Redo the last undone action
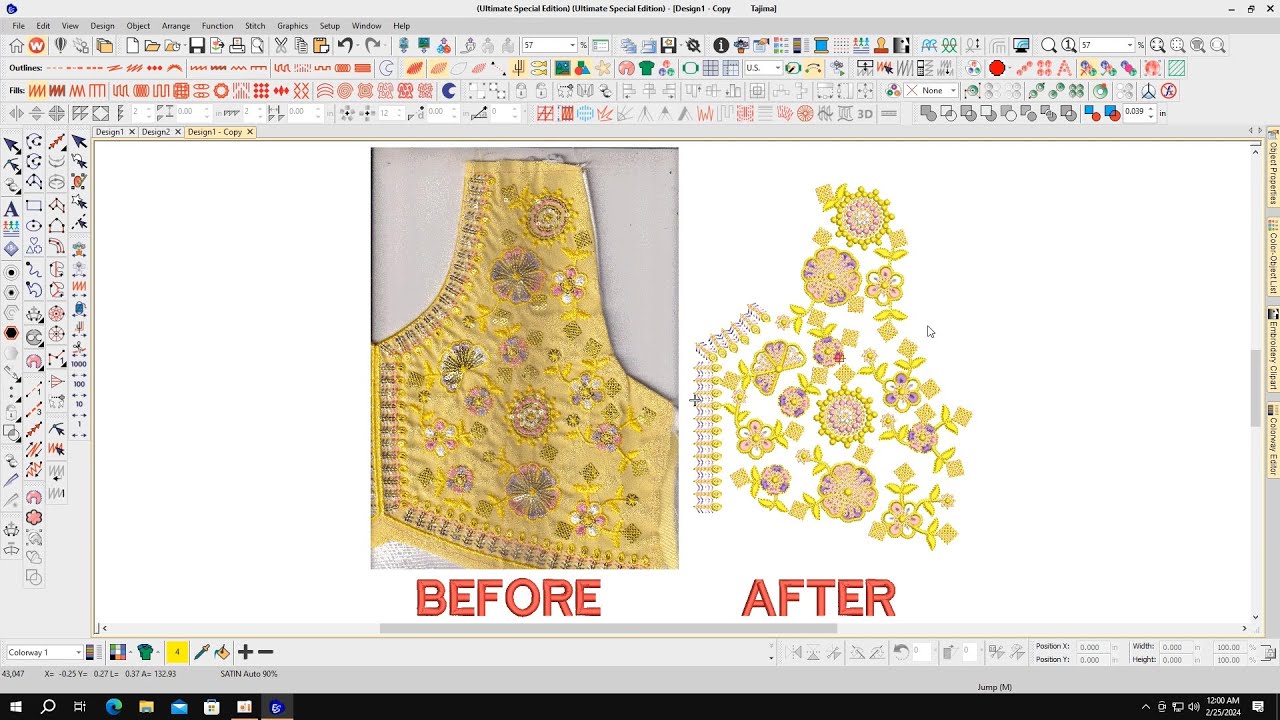The width and height of the screenshot is (1280, 720). pos(373,45)
